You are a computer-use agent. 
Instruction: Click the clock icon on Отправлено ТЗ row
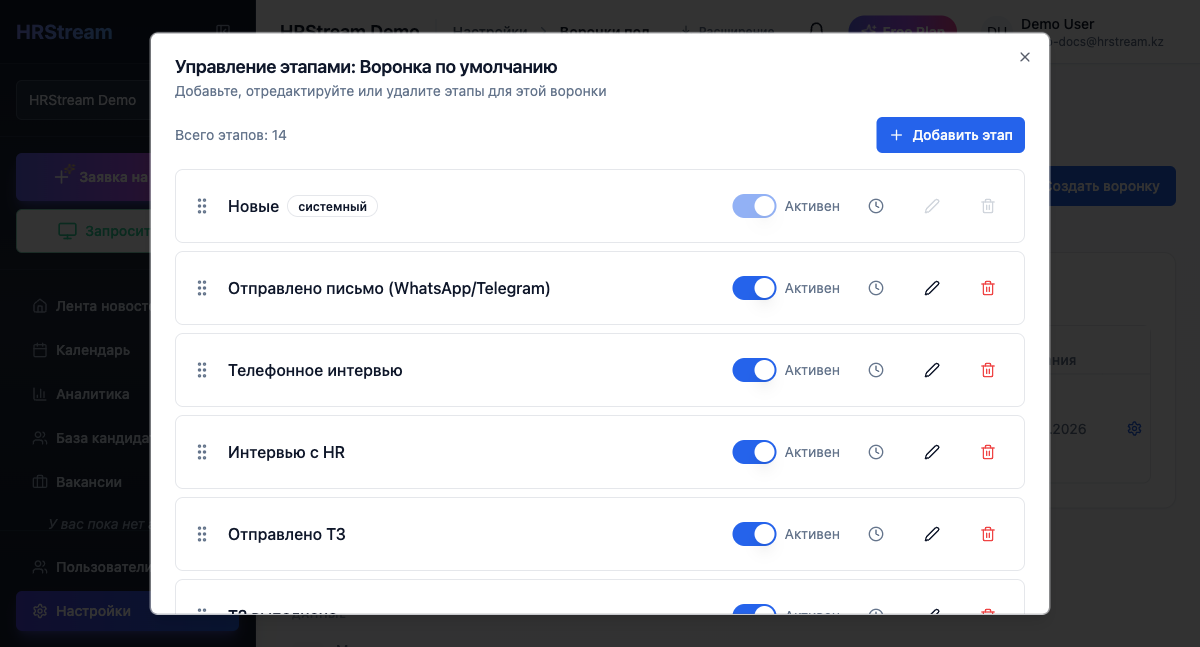coord(876,534)
